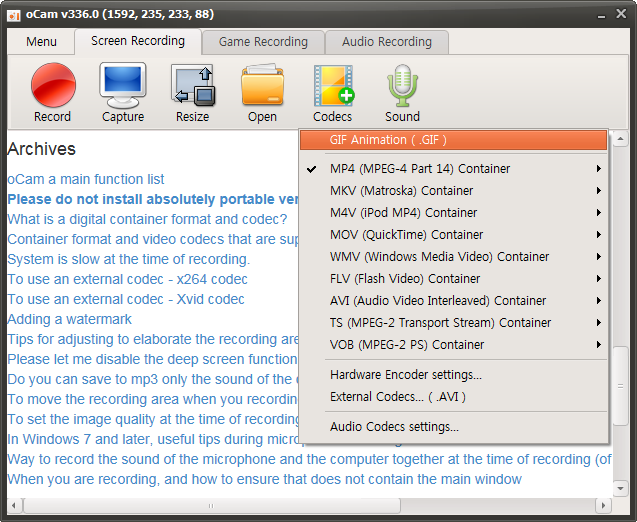Open 'Adding a watermark' link
637x522 pixels.
pos(70,319)
